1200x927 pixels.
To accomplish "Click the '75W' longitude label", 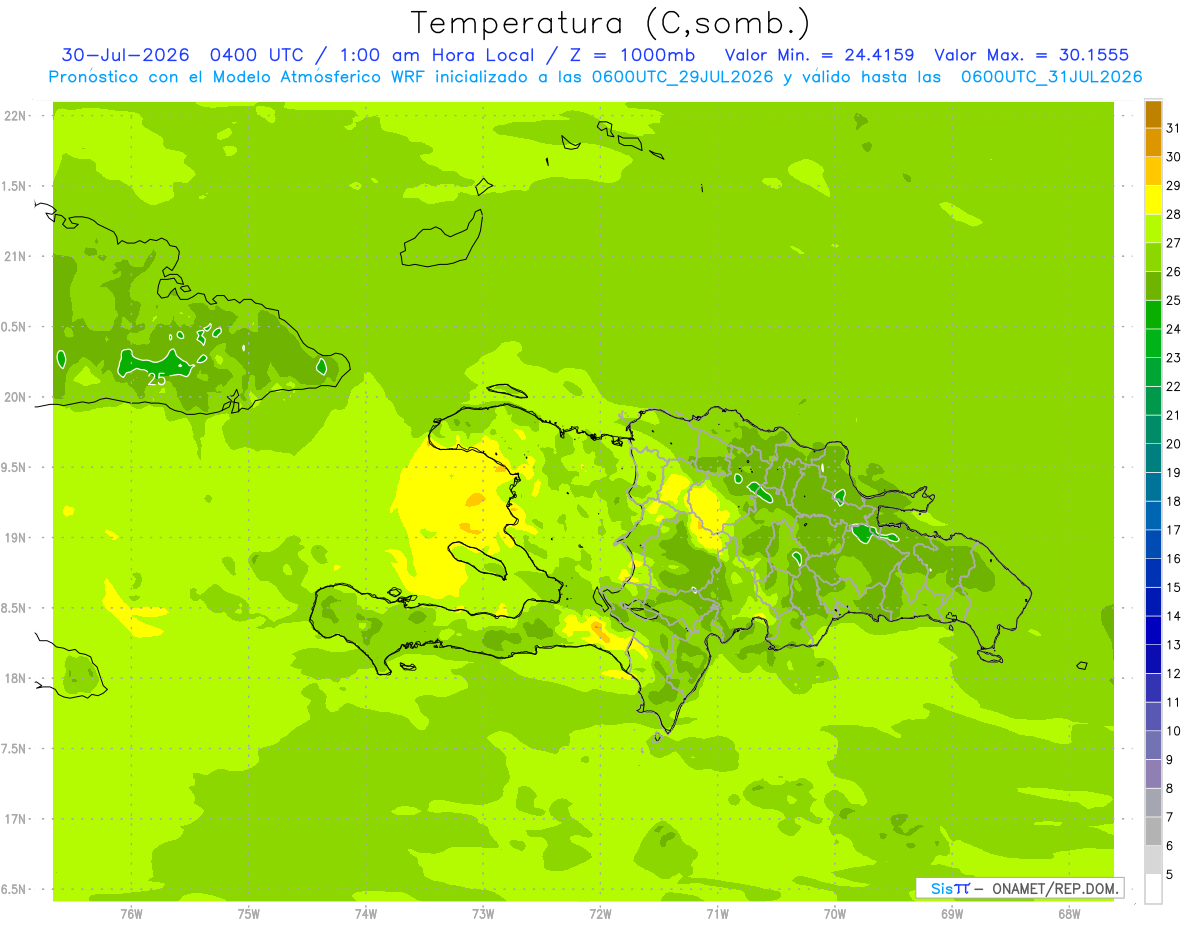I will tap(249, 913).
